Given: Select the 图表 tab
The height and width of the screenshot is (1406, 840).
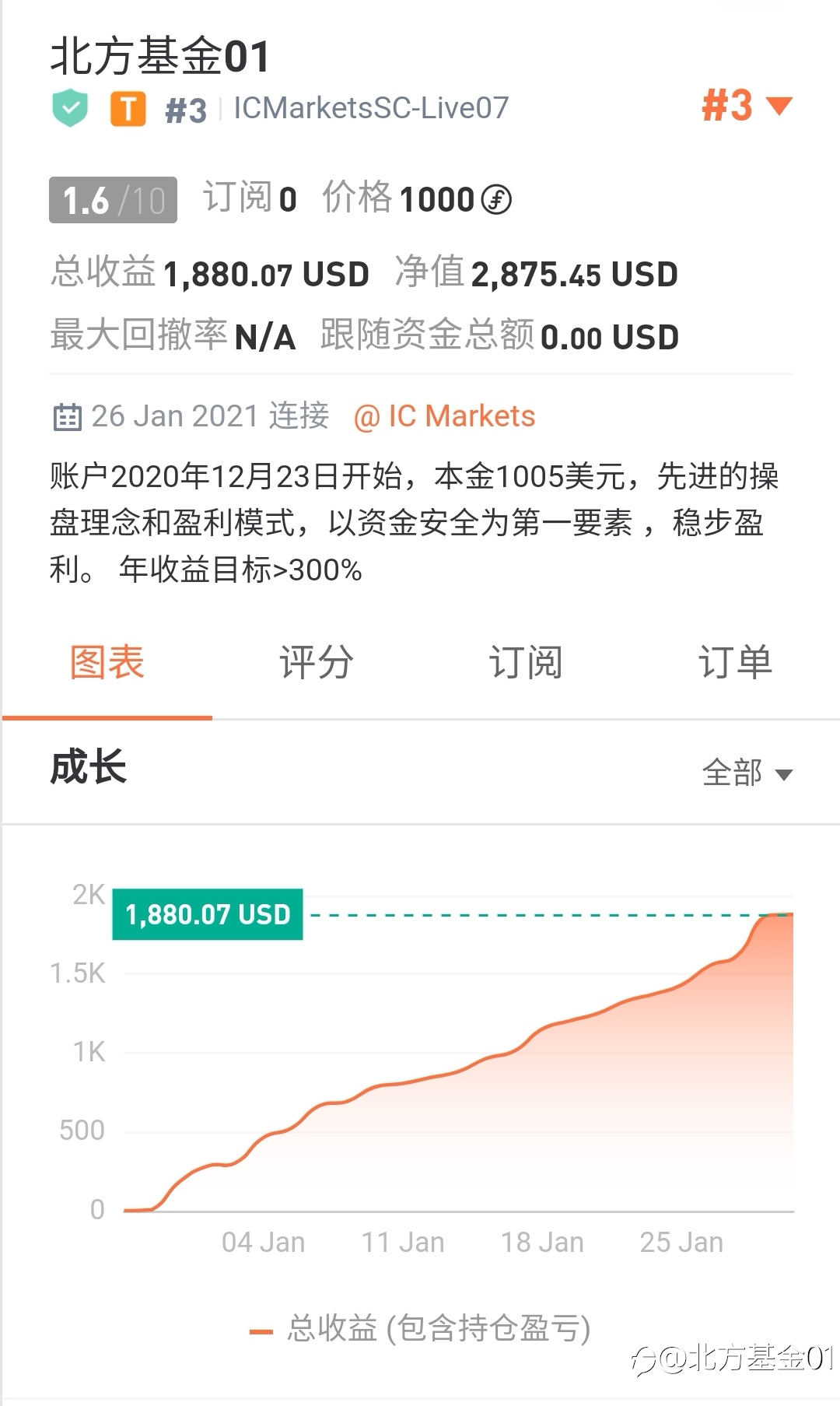Looking at the screenshot, I should (107, 662).
